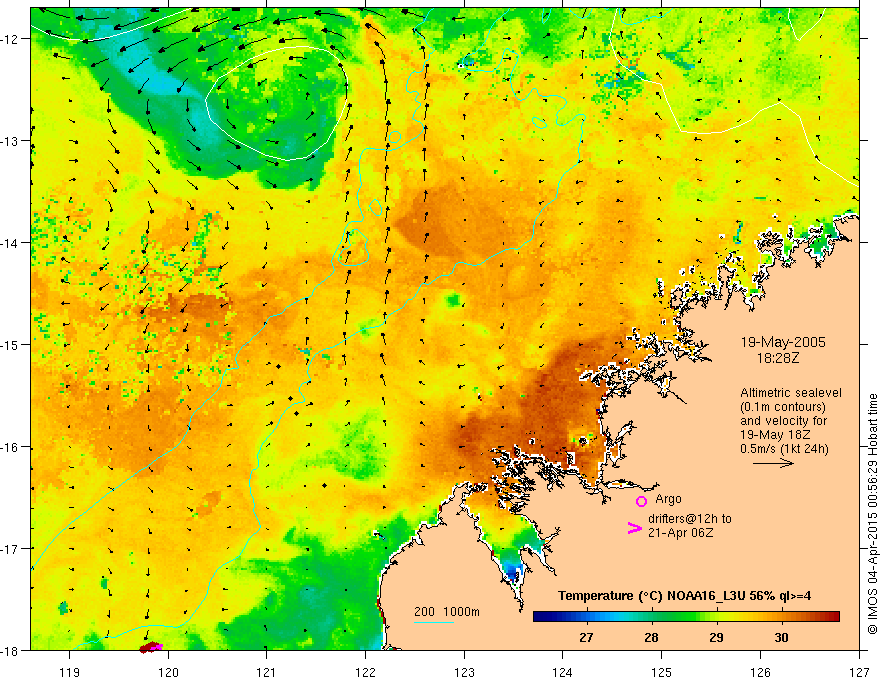Click the dark red patch on the bottom axis near 120
880x680 pixels.
click(x=150, y=647)
